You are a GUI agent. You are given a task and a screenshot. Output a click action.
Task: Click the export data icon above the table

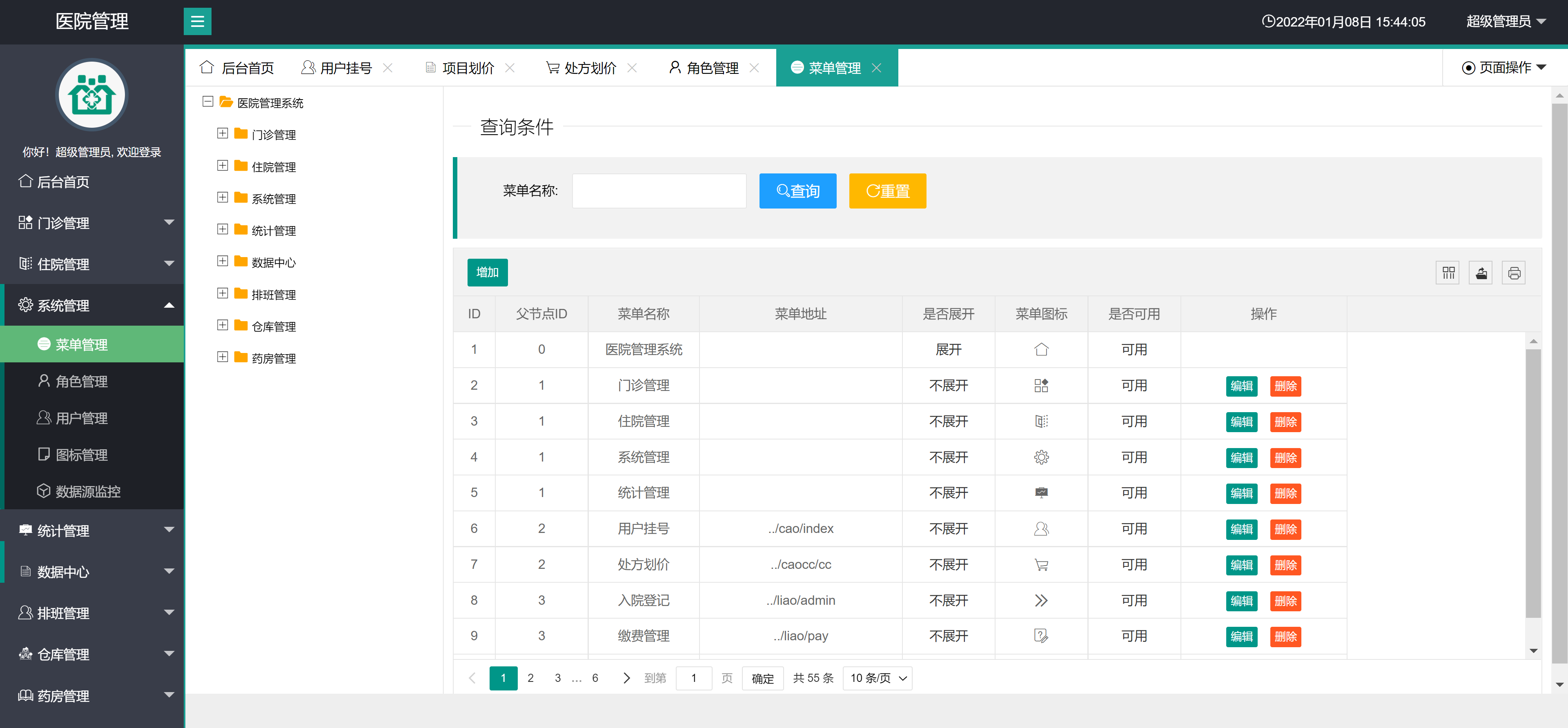[1481, 273]
